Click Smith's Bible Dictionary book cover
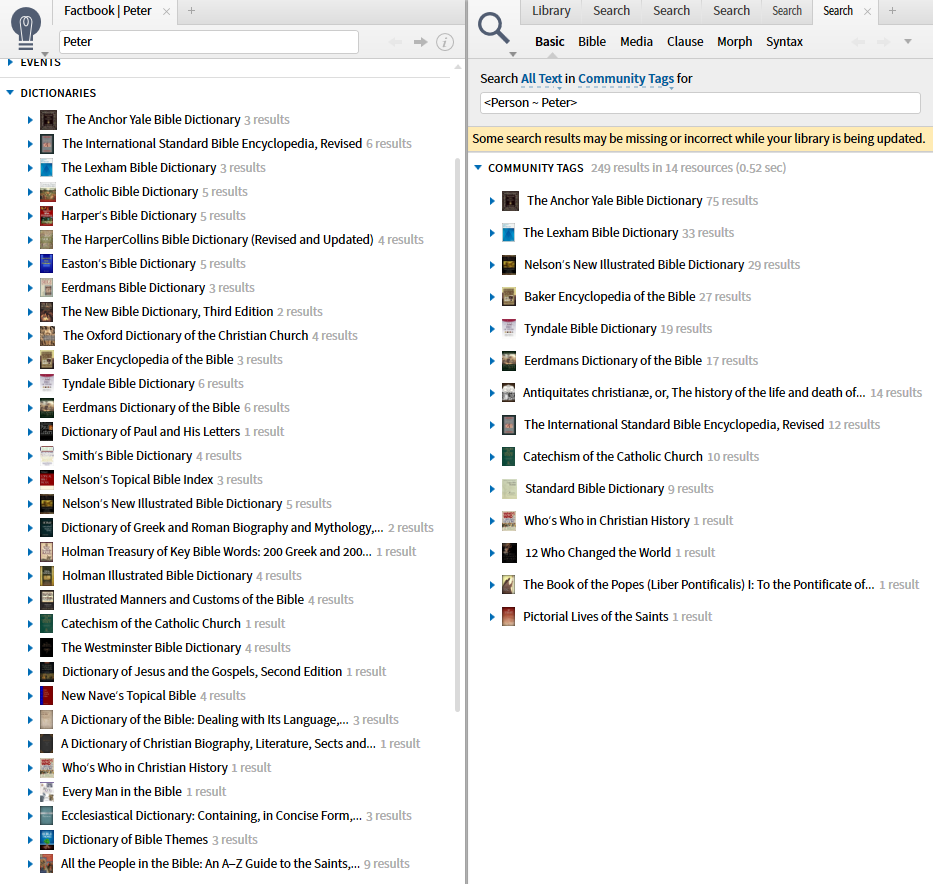The width and height of the screenshot is (933, 884). [x=47, y=456]
